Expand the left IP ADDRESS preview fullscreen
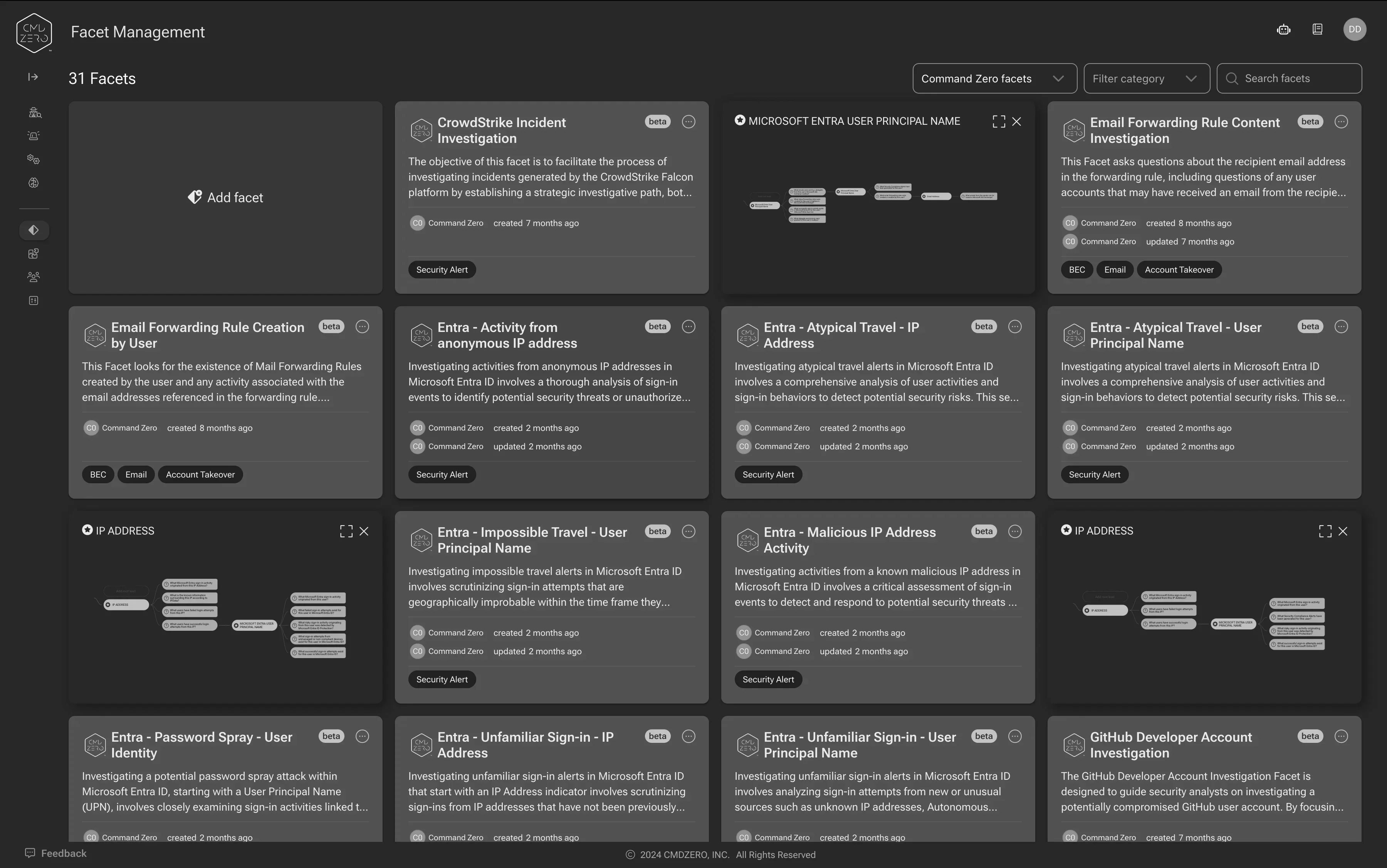This screenshot has height=868, width=1387. tap(346, 531)
